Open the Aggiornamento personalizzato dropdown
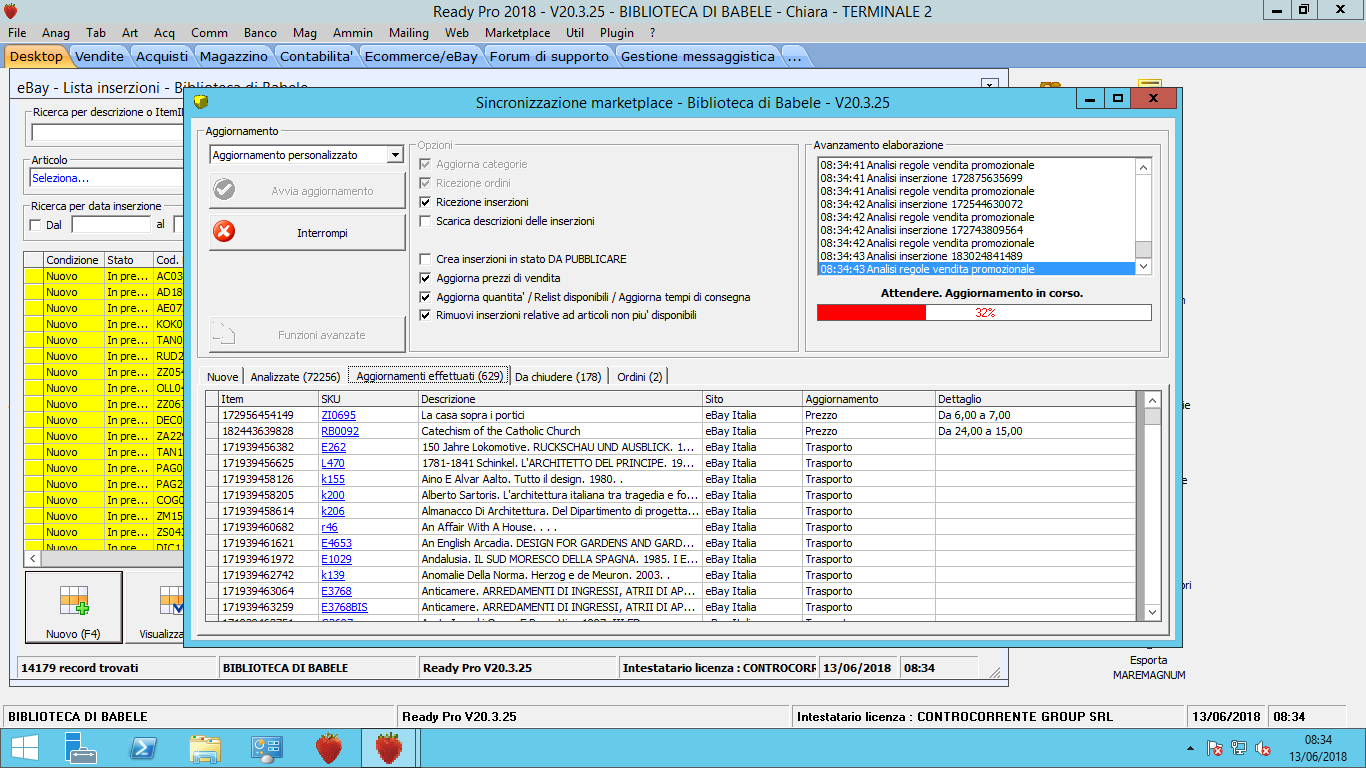The height and width of the screenshot is (768, 1366). [x=395, y=155]
